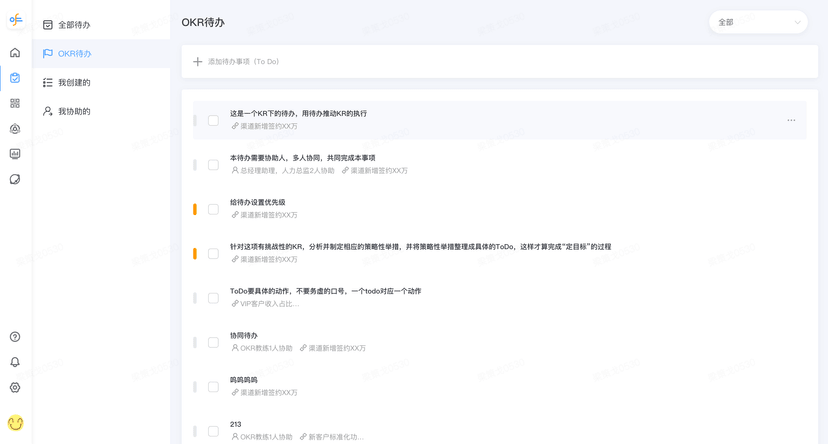
Task: Check the '这是一个KR下的待办' todo checkbox
Action: tap(213, 120)
